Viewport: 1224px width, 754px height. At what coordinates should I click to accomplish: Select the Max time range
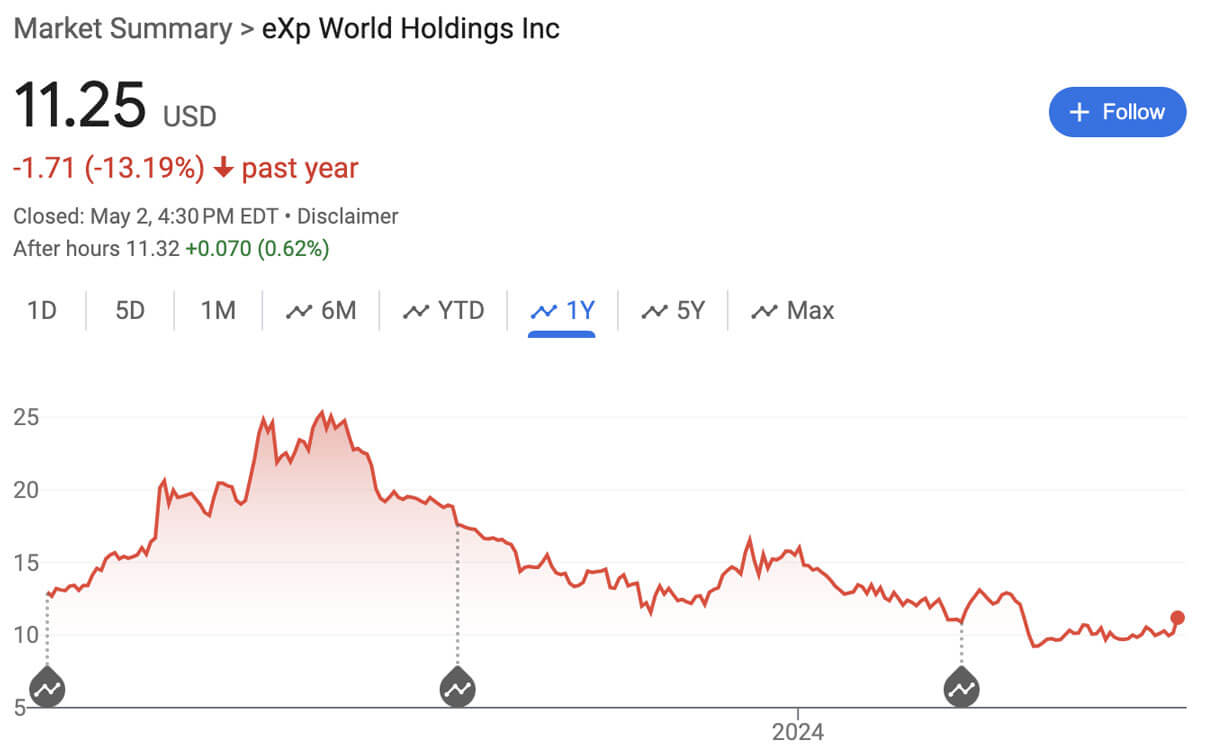[x=808, y=311]
